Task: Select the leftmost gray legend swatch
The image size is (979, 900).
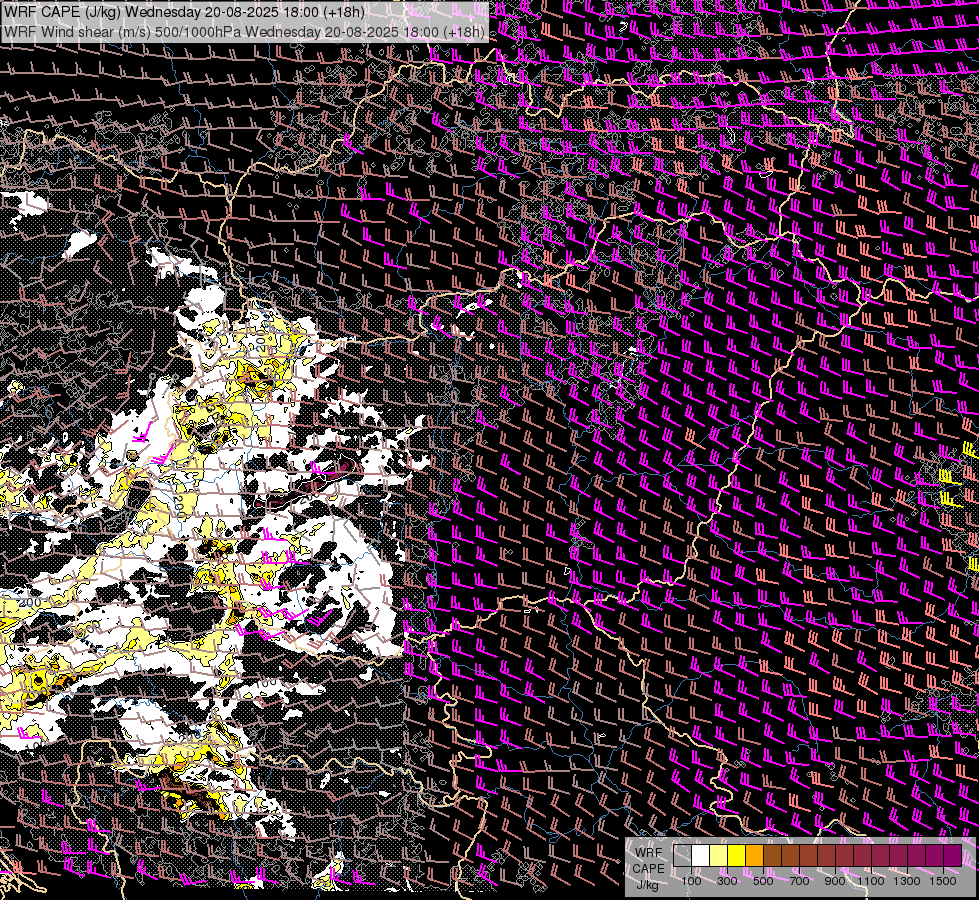Action: coord(682,855)
